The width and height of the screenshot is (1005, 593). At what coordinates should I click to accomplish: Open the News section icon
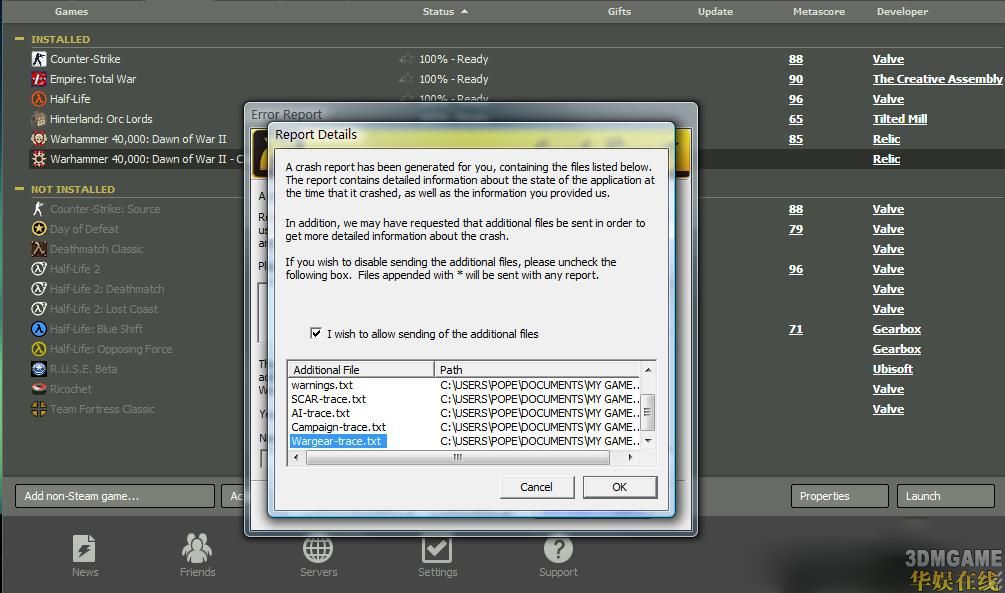click(x=84, y=549)
